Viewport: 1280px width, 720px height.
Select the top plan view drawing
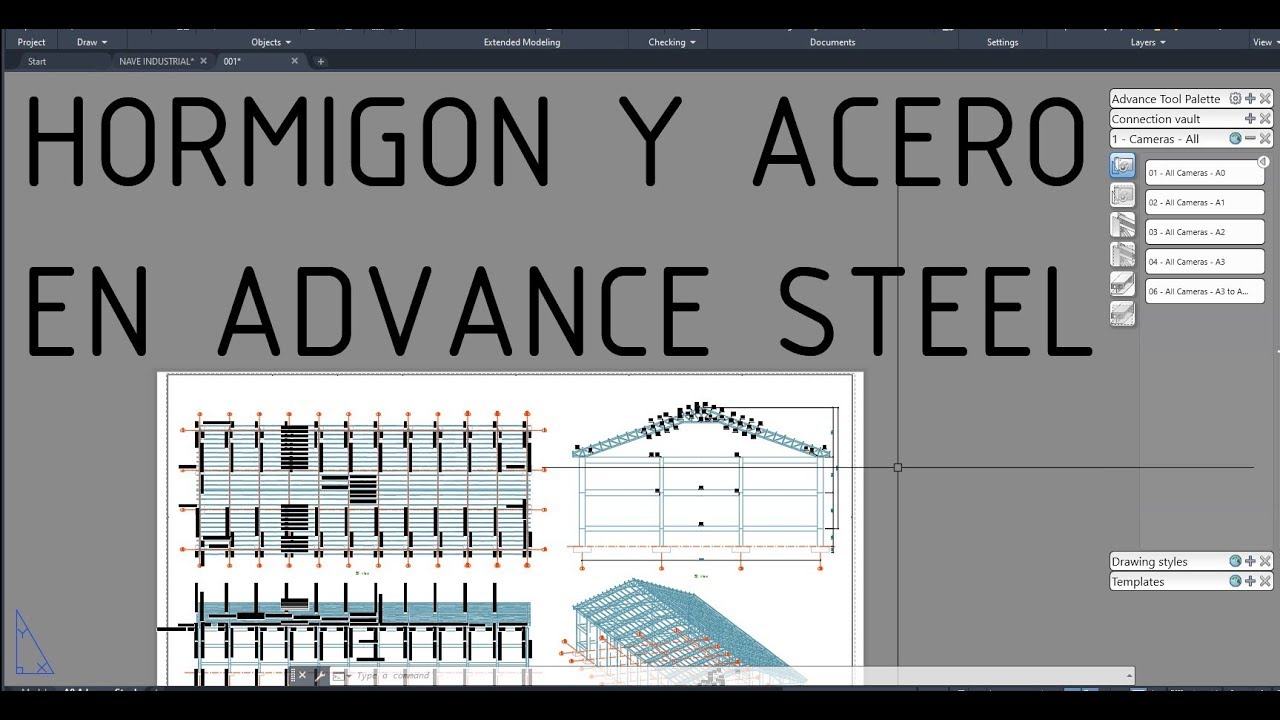362,488
